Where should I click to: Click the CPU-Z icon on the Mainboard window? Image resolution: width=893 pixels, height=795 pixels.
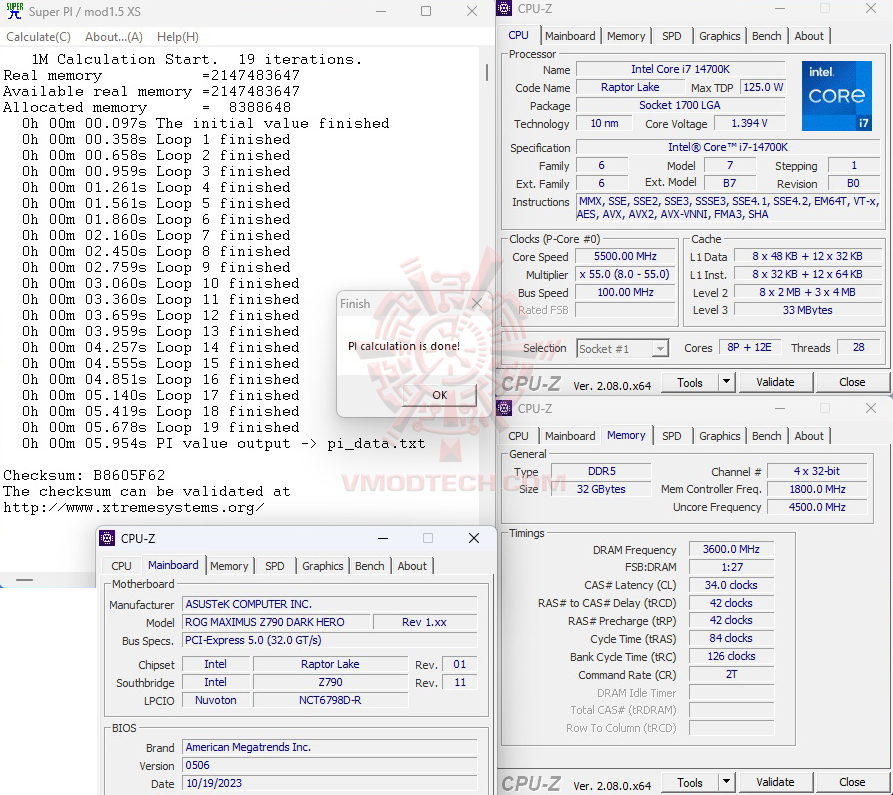coord(106,538)
